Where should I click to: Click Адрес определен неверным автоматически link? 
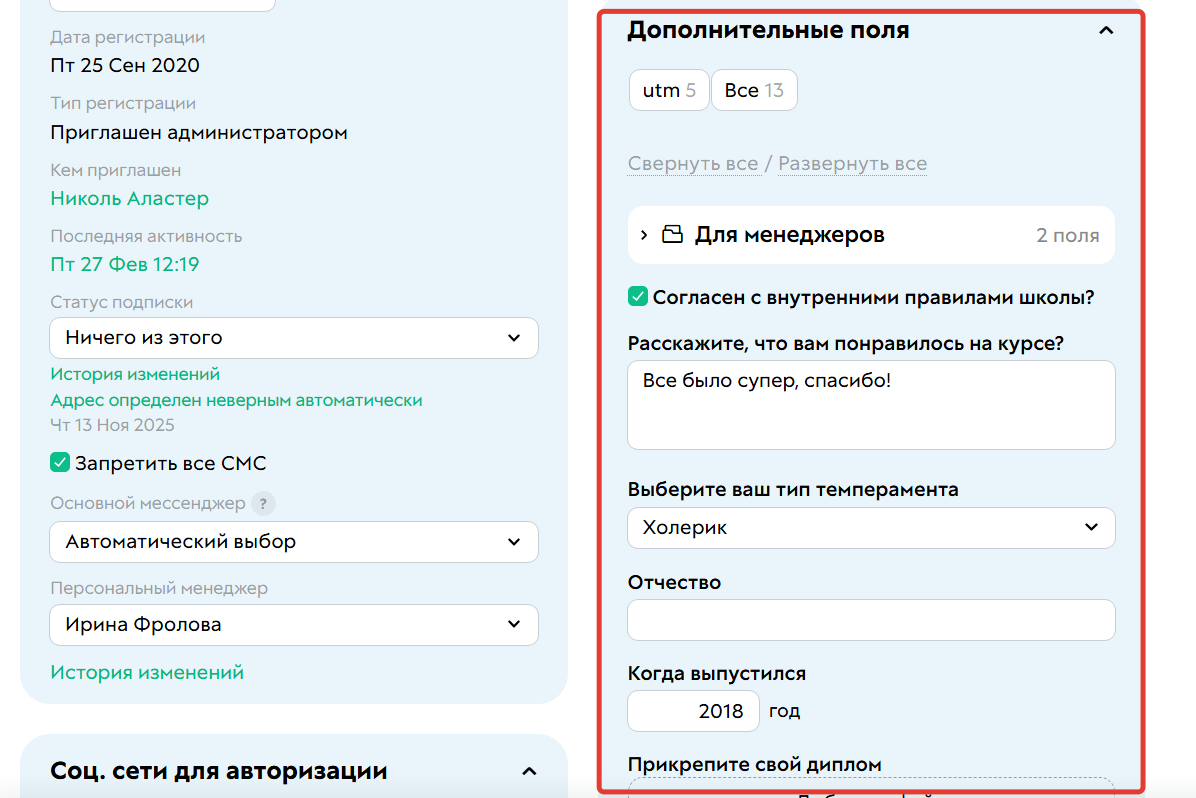click(x=236, y=400)
